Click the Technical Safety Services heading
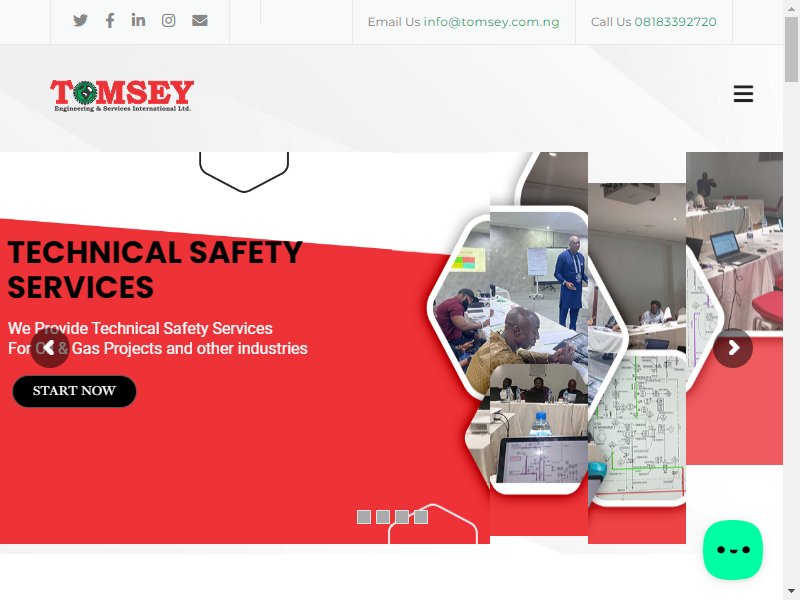 (x=155, y=269)
